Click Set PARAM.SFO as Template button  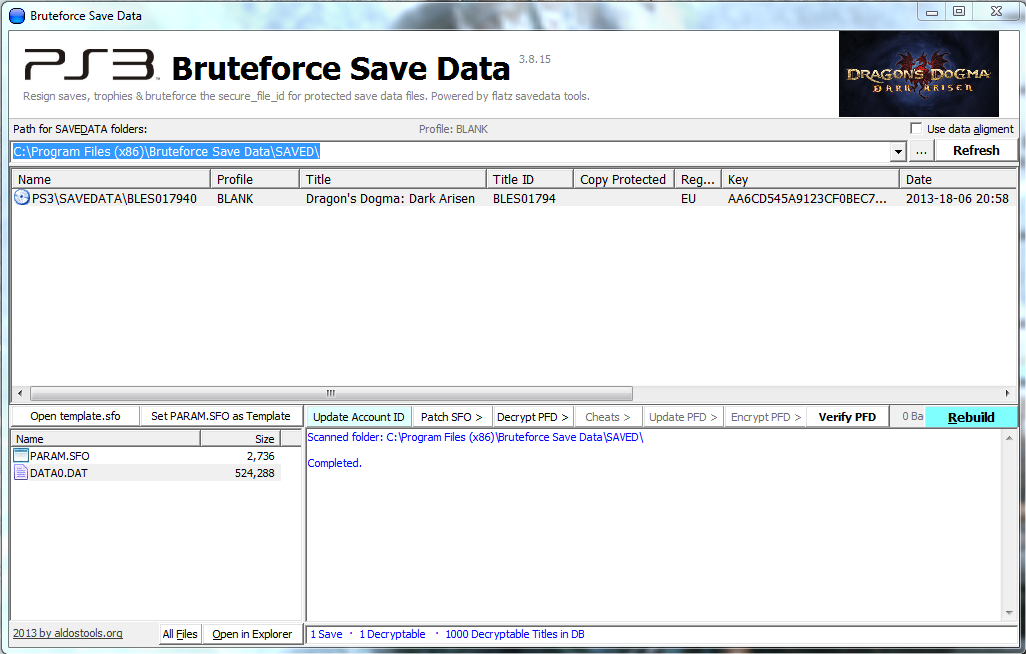tap(221, 416)
